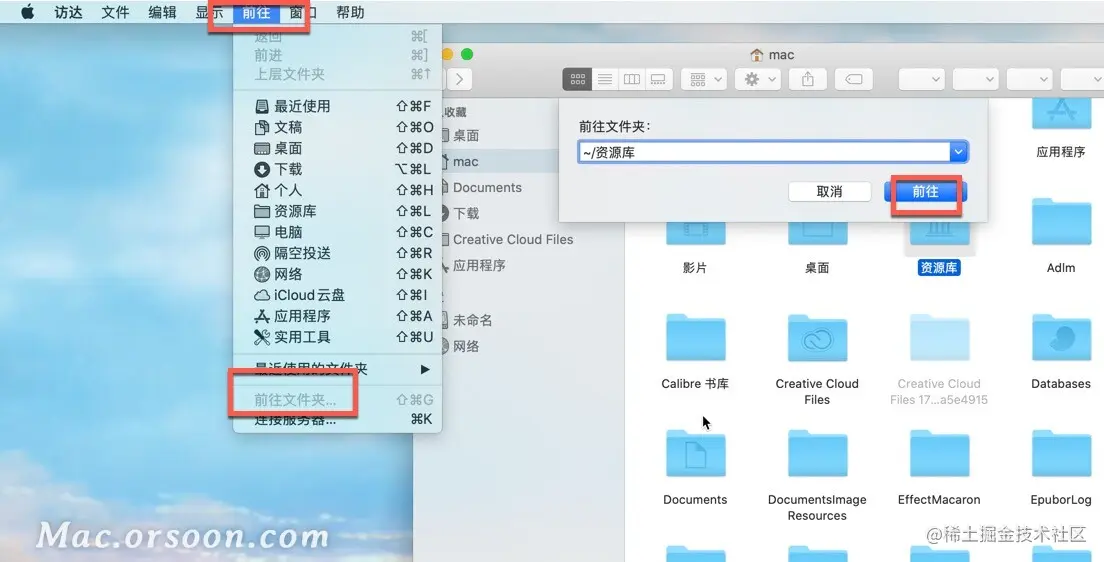Click the 前往 button in dialog
This screenshot has width=1104, height=562.
925,192
